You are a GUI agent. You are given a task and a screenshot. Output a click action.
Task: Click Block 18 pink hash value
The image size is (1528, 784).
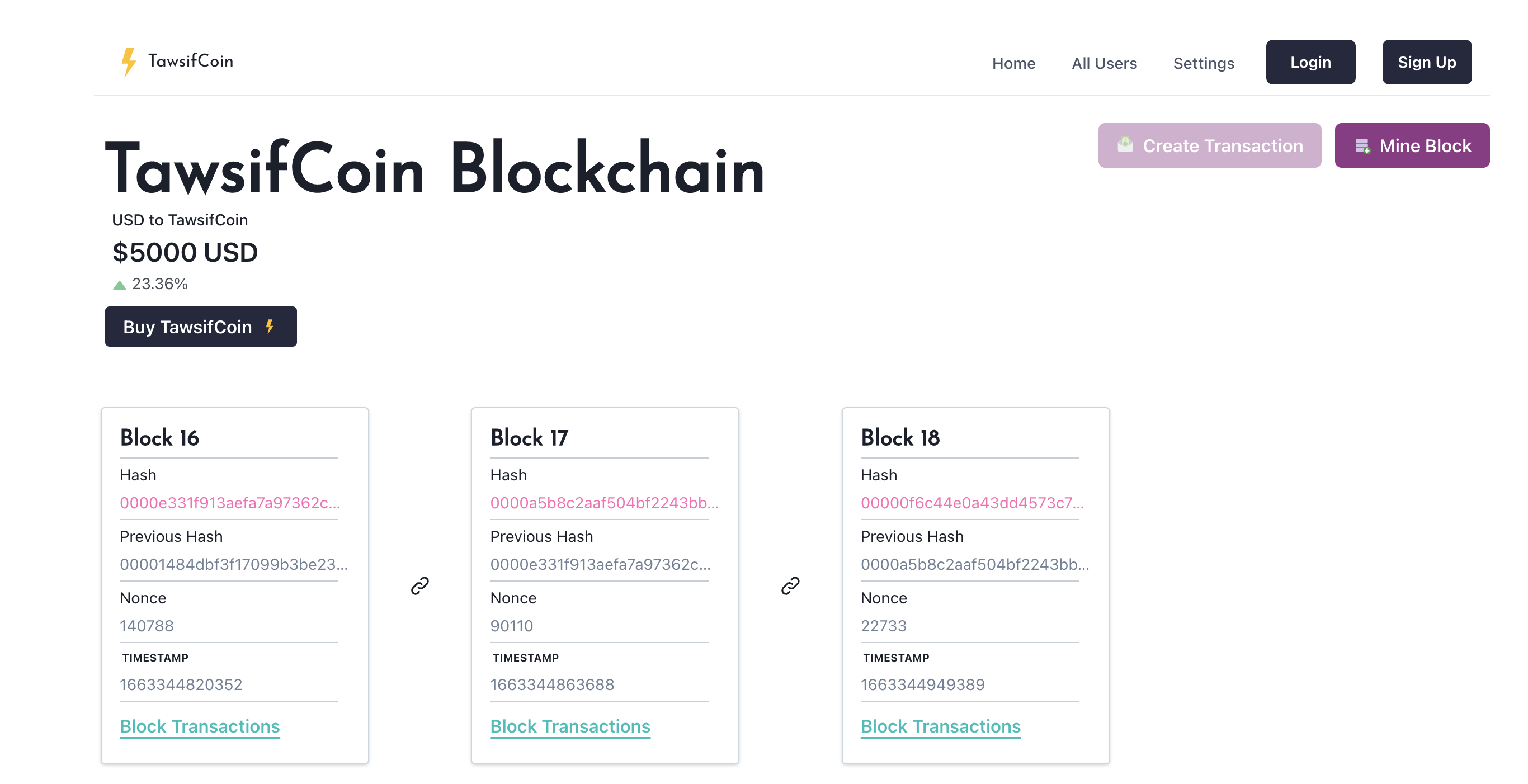click(x=971, y=503)
